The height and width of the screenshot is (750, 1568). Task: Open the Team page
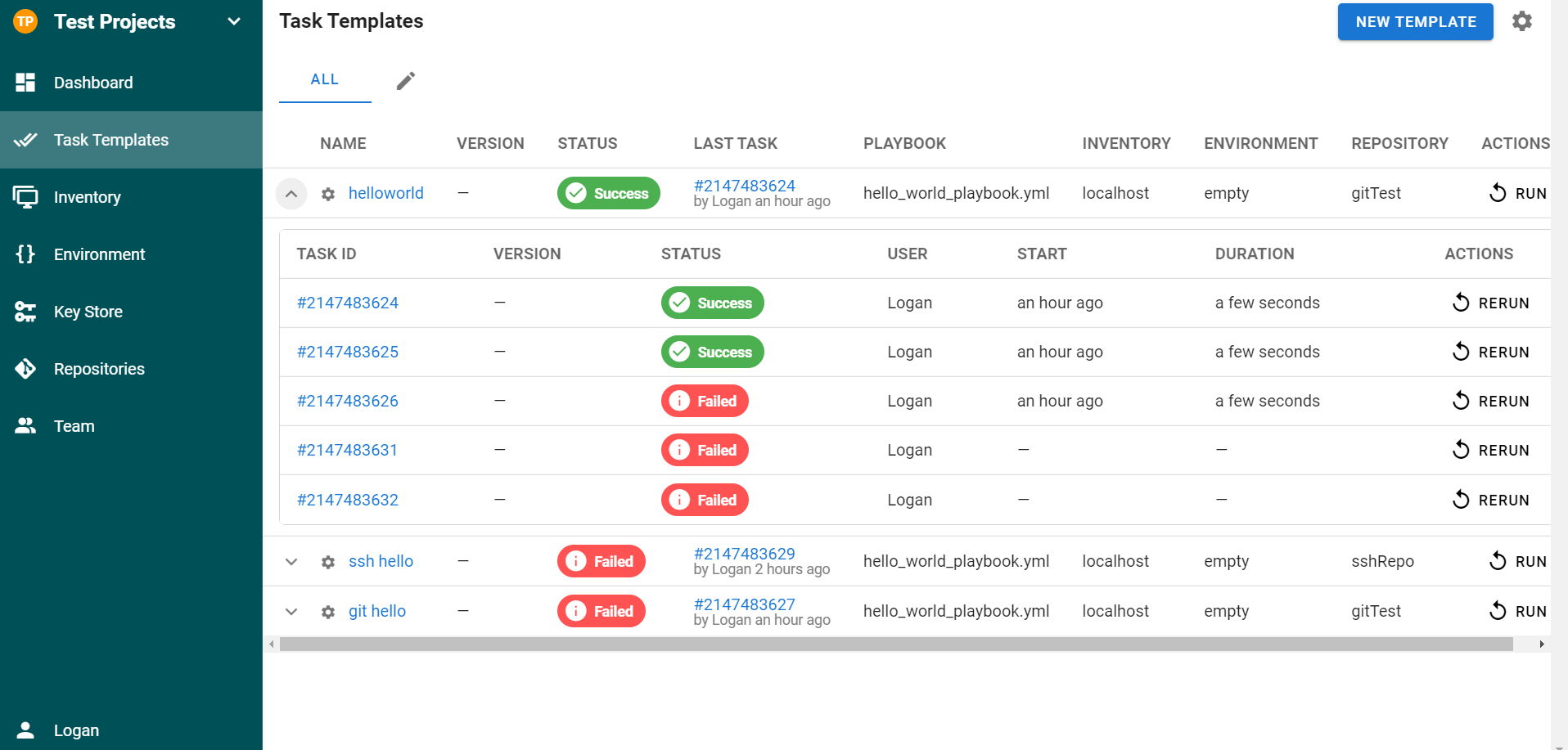click(74, 426)
